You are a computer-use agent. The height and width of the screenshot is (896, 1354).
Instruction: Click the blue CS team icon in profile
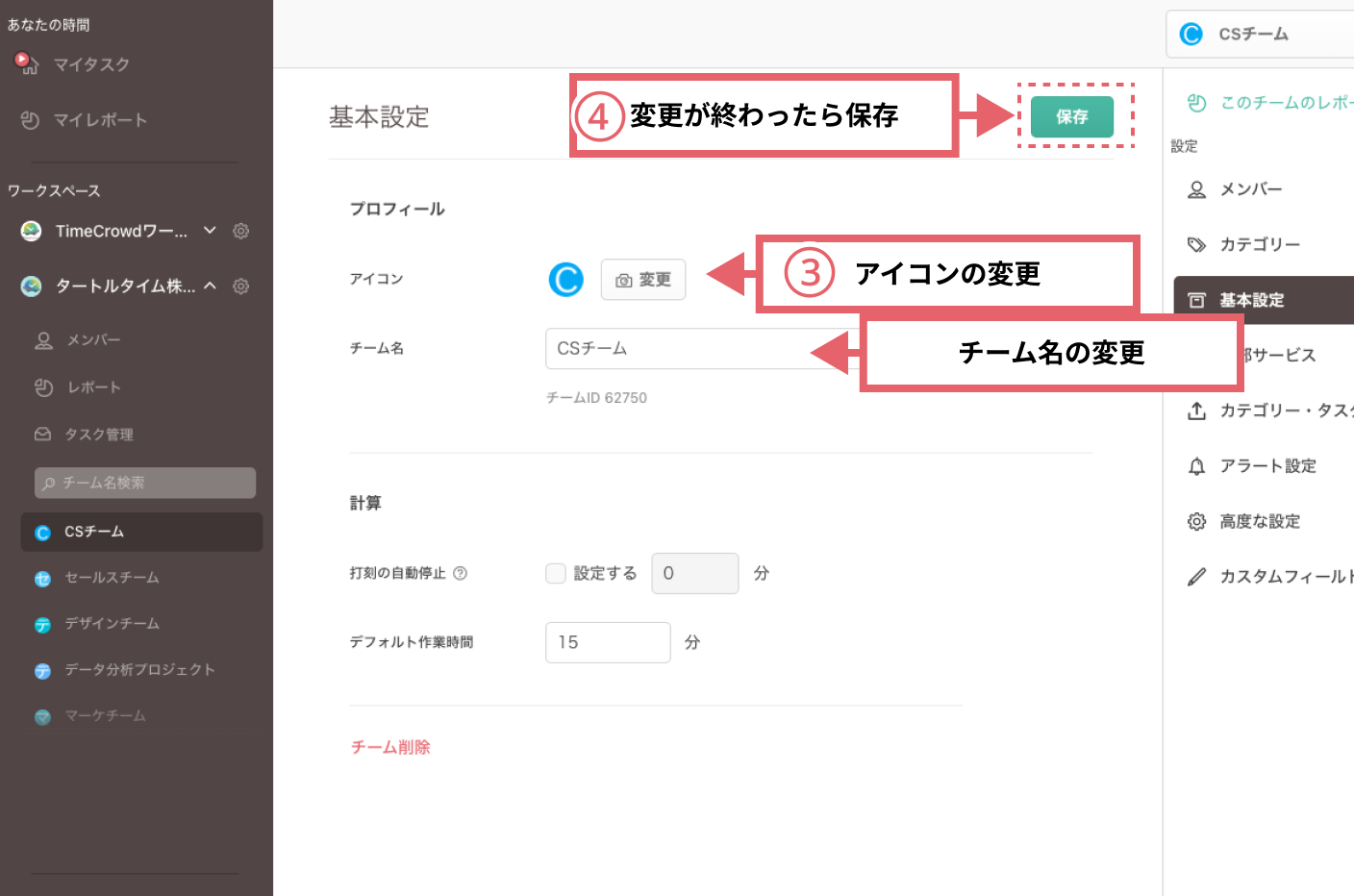click(x=566, y=280)
